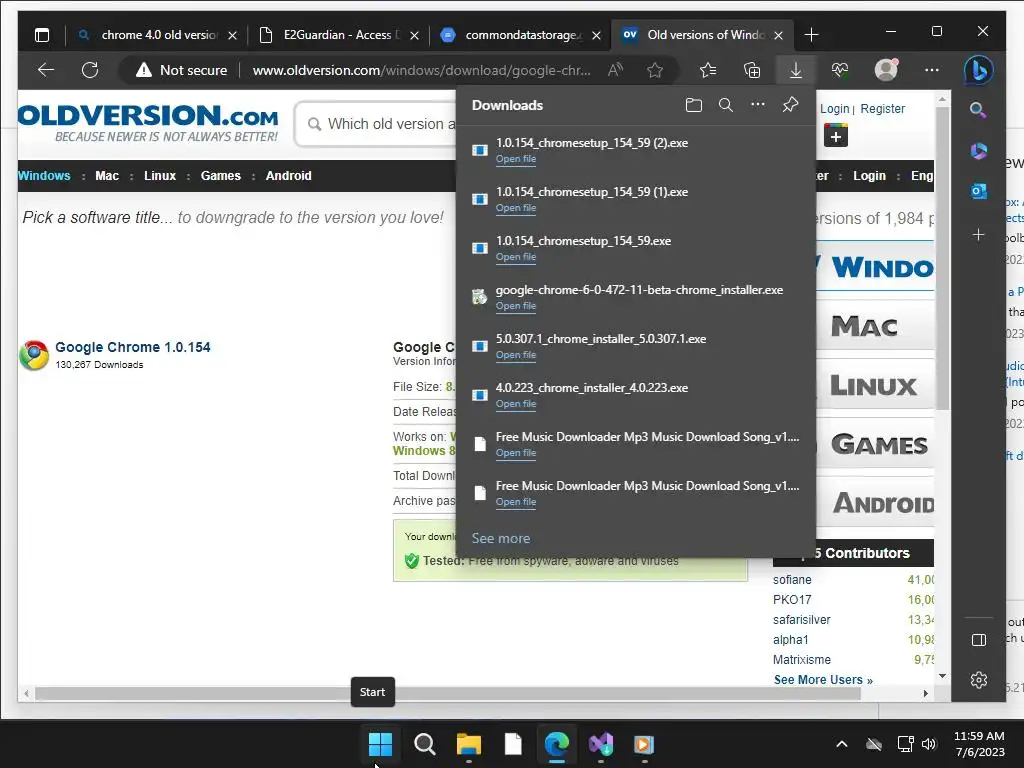Open sidebar settings gear icon
The width and height of the screenshot is (1024, 768).
pyautogui.click(x=978, y=680)
